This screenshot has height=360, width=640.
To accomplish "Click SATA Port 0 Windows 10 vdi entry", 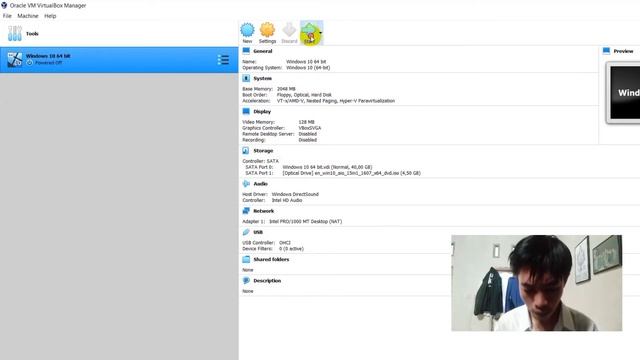I will tap(327, 167).
